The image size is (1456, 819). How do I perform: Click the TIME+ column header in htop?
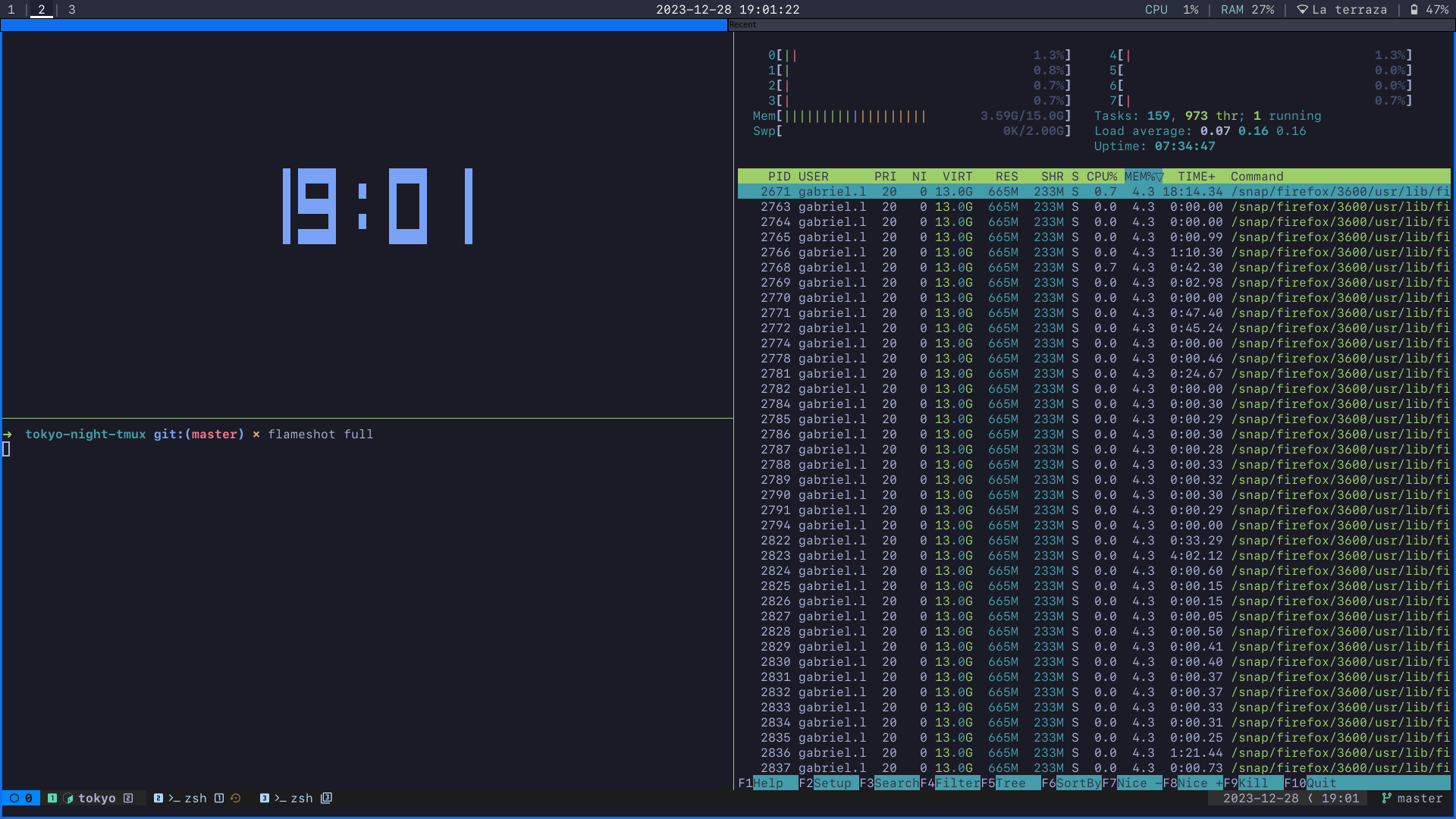click(1196, 177)
